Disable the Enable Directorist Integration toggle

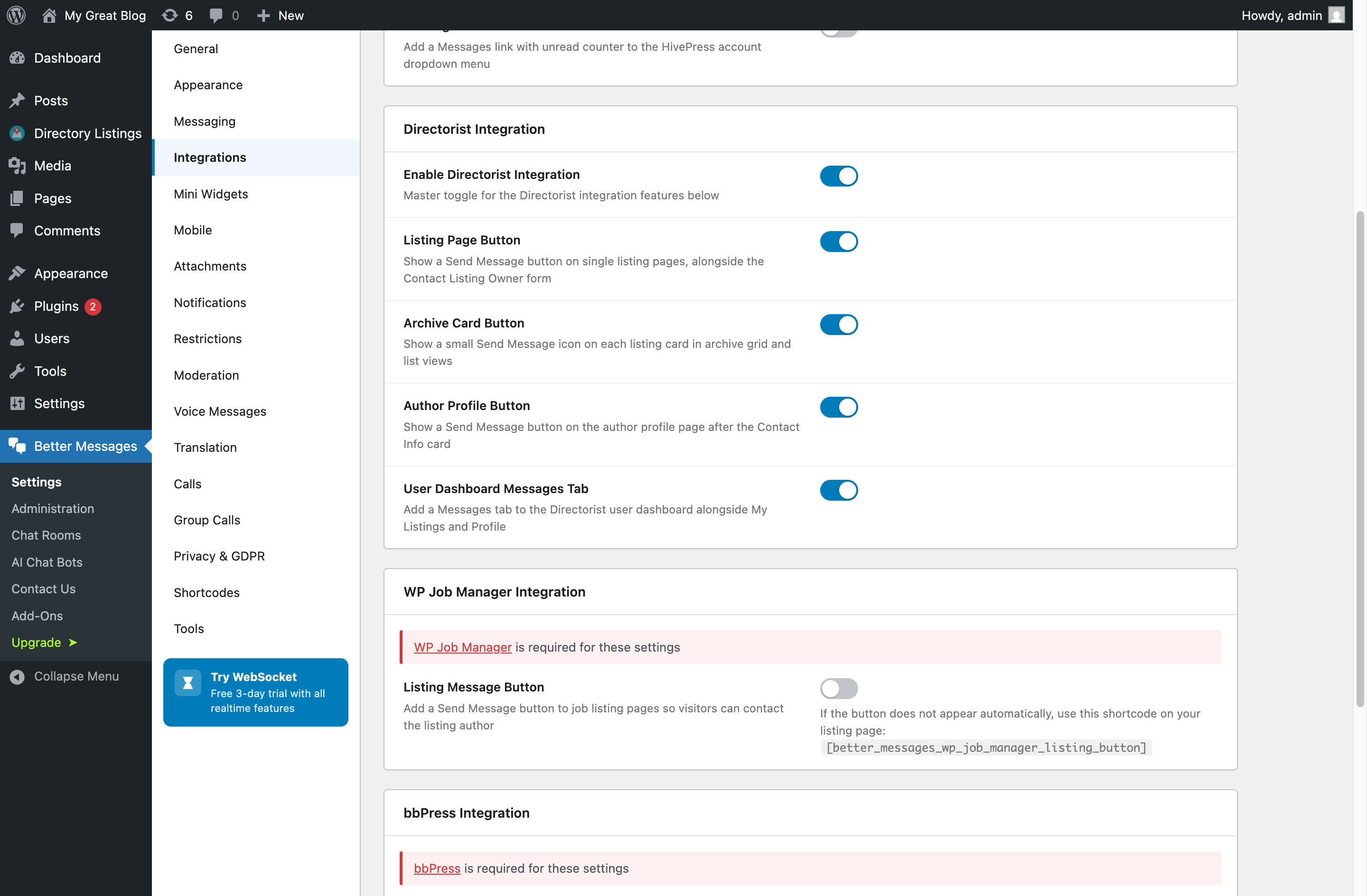[839, 177]
